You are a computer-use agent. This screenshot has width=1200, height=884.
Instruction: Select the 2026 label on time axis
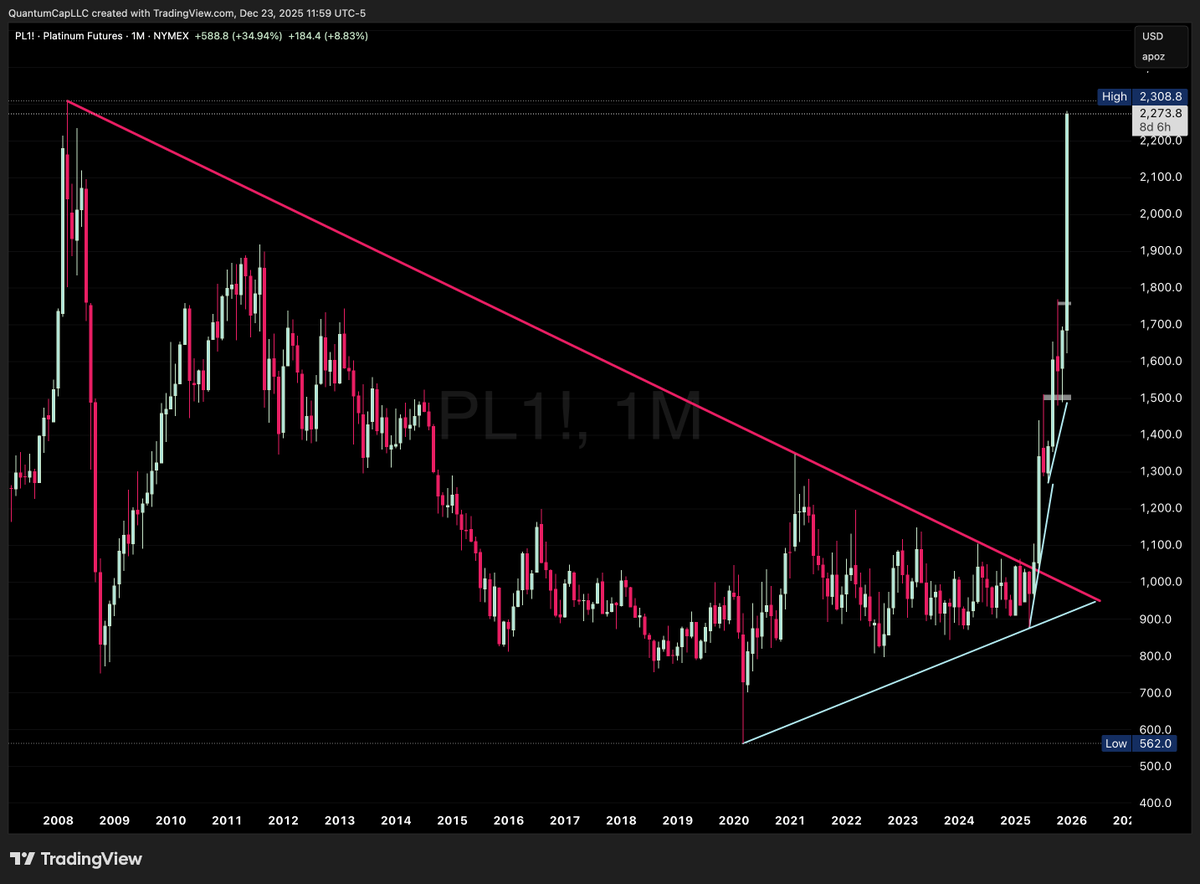(1071, 820)
